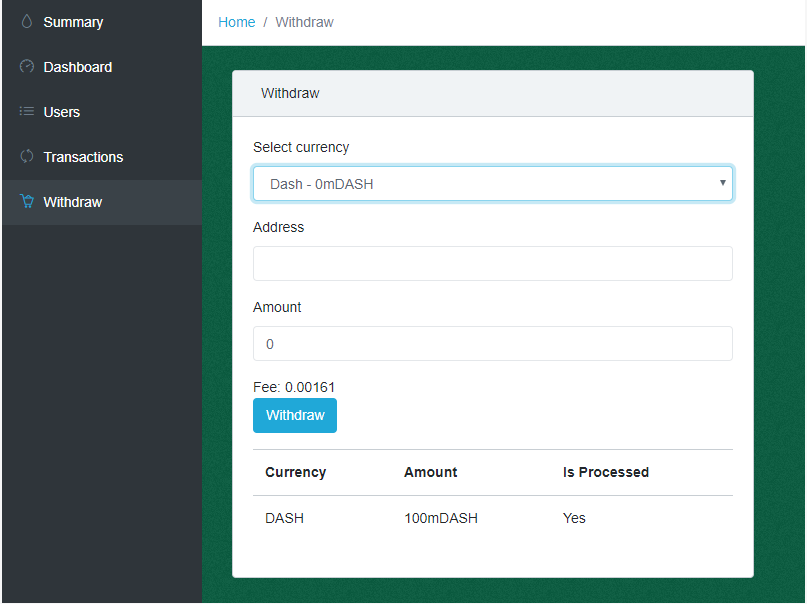This screenshot has height=604, width=807.
Task: Select the DASH row in withdrawals table
Action: point(493,518)
